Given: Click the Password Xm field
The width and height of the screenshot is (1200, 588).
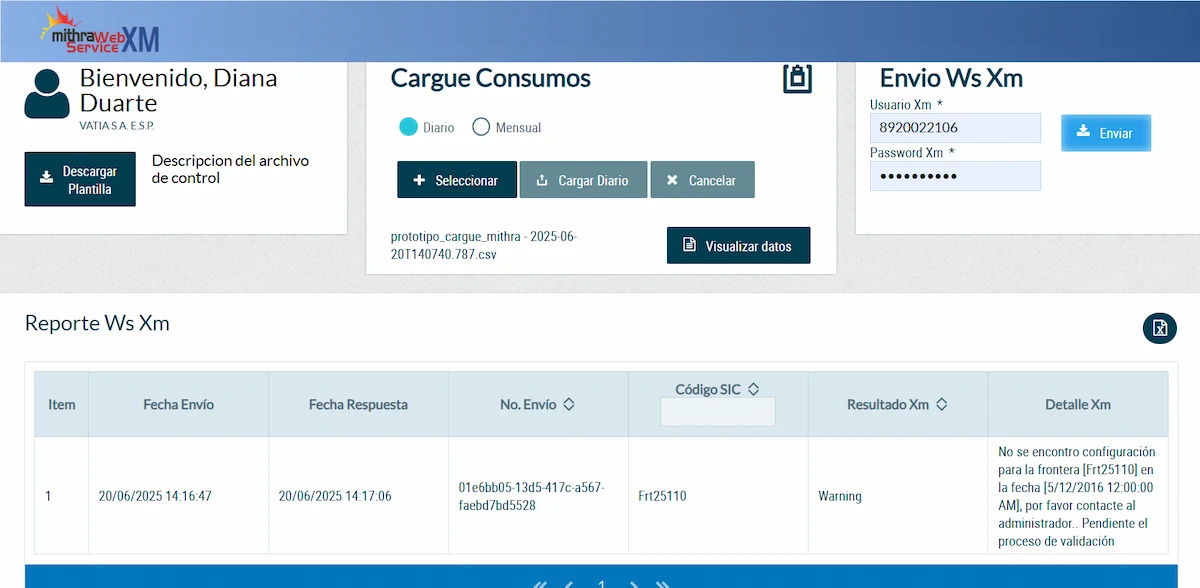Looking at the screenshot, I should click(x=955, y=176).
